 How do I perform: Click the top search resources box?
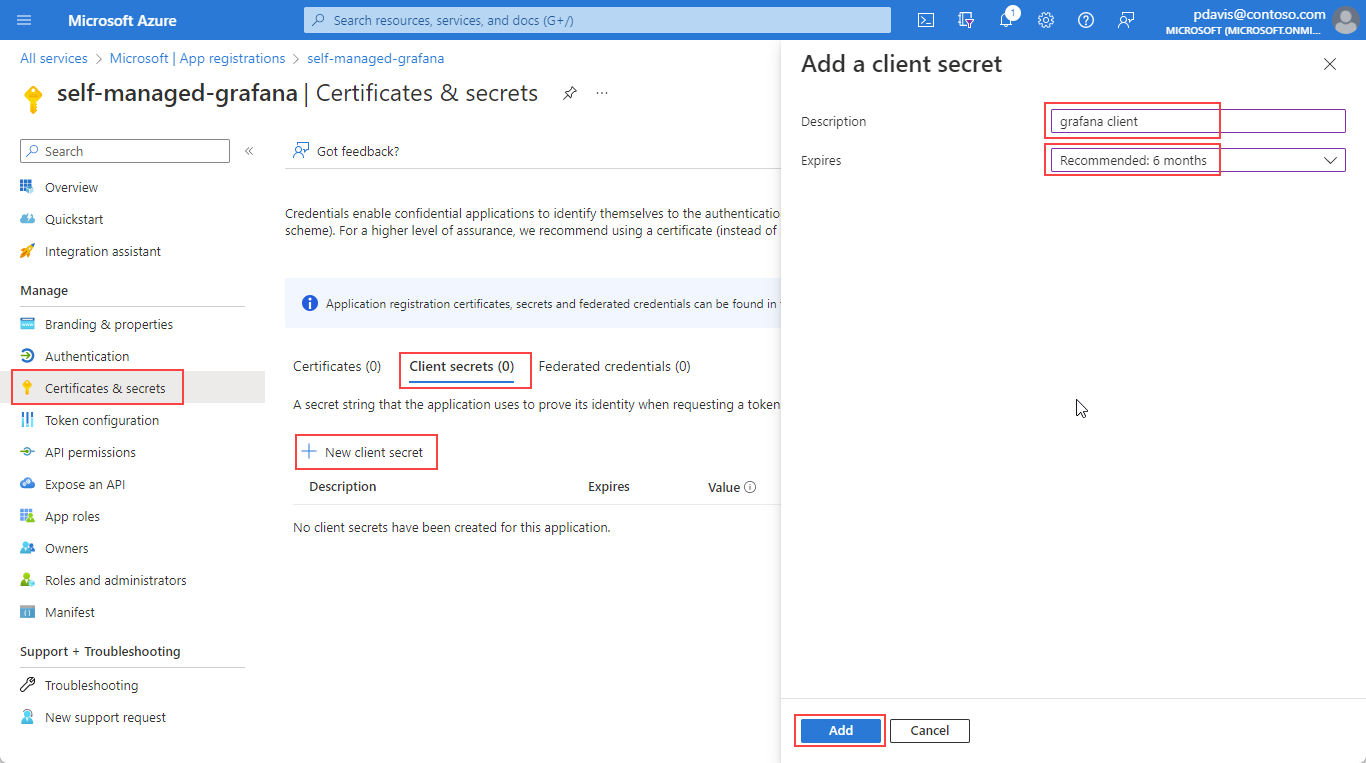click(597, 20)
